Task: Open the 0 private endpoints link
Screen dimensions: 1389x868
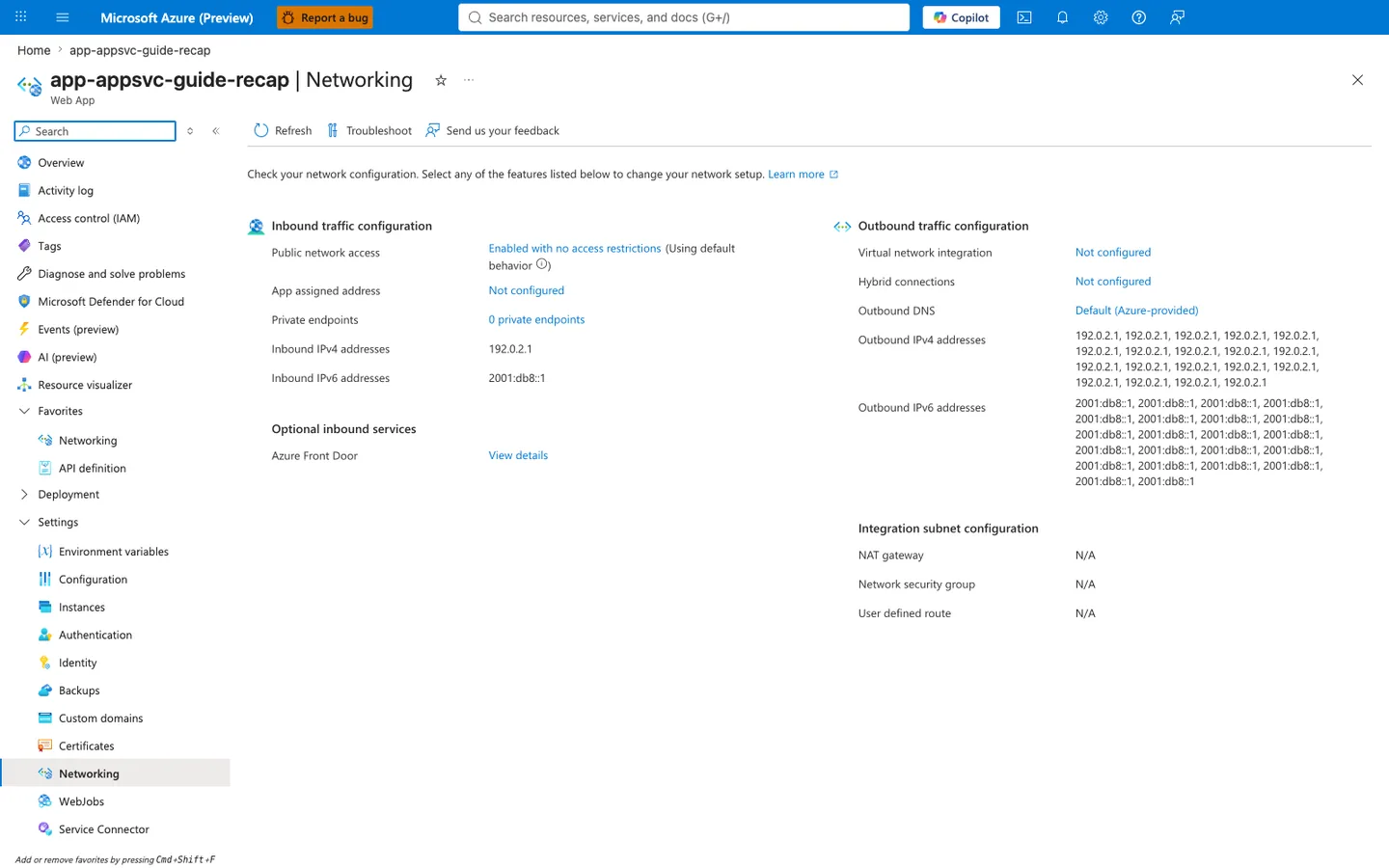Action: [536, 319]
